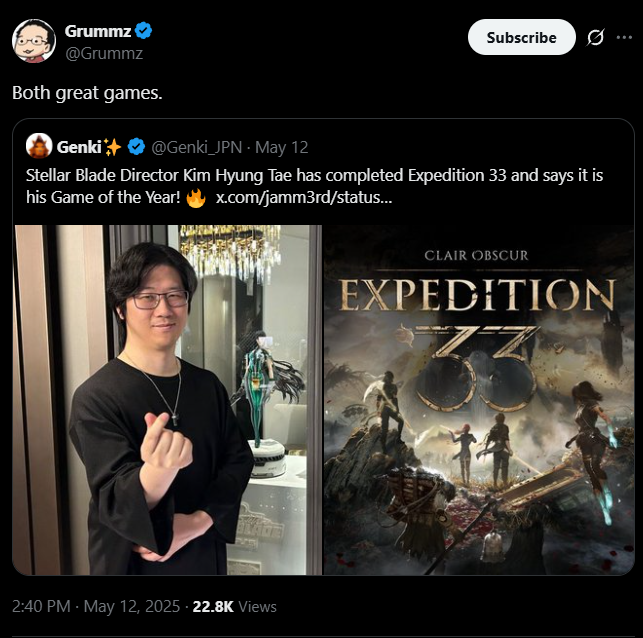Open the @Grummz handle link
This screenshot has height=638, width=643.
(x=104, y=54)
